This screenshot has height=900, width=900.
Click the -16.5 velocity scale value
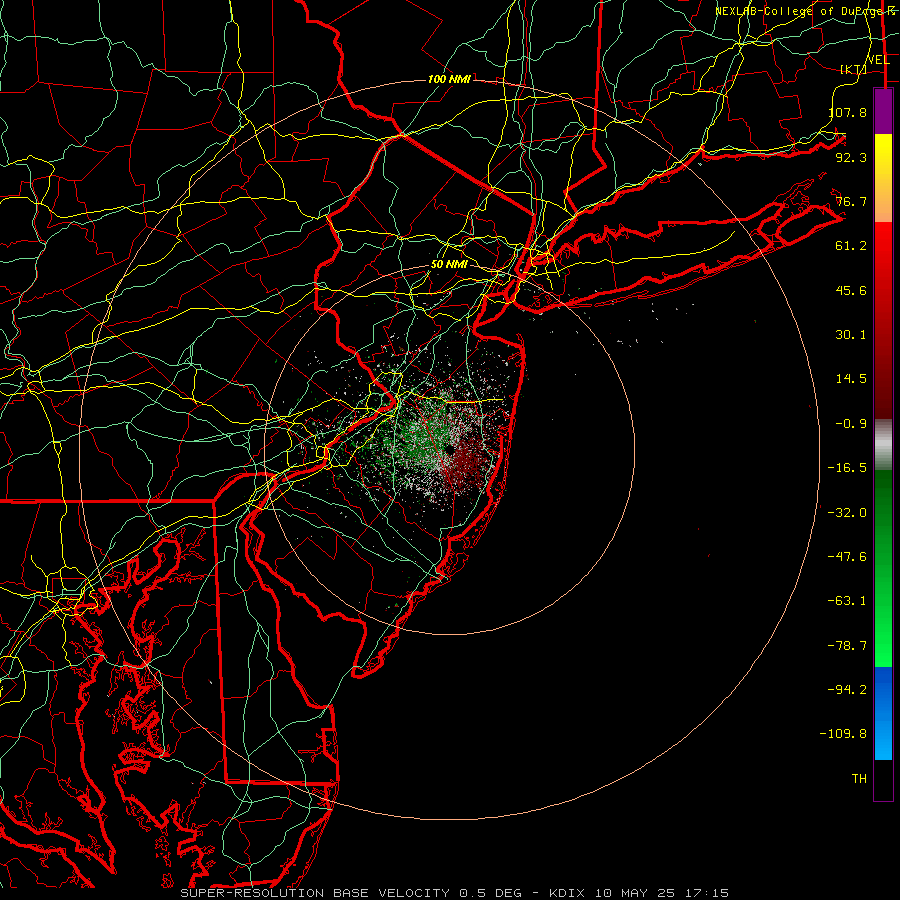(847, 468)
